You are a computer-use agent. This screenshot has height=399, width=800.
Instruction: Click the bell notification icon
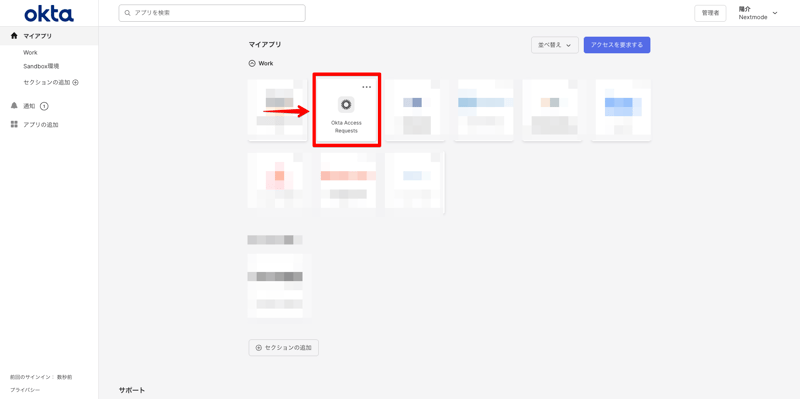click(14, 106)
